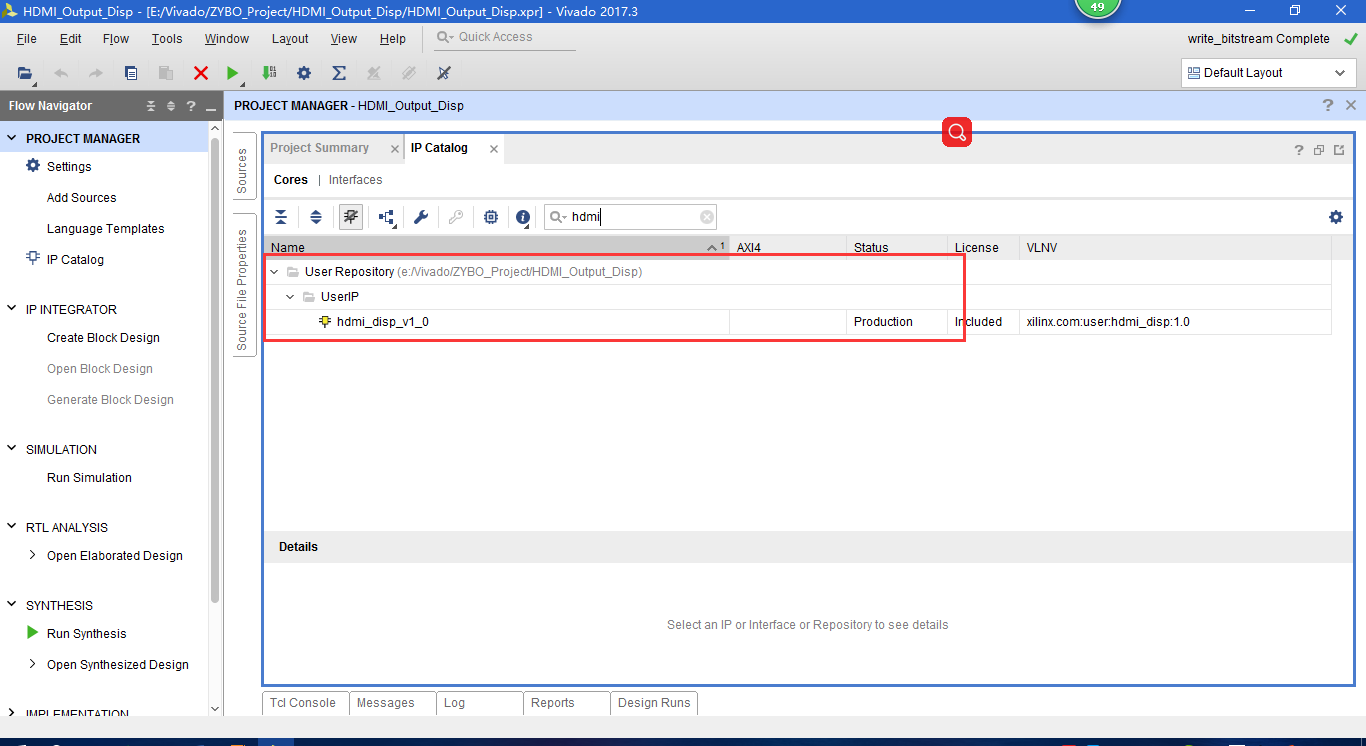Sort by the Name column header

point(497,247)
